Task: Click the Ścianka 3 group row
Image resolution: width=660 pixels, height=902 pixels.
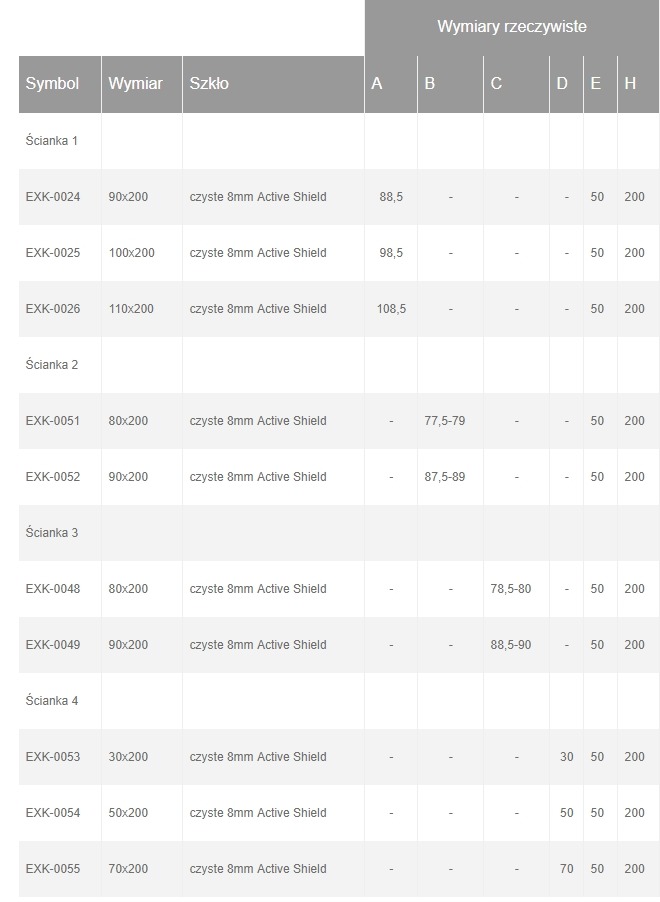Action: click(x=52, y=533)
